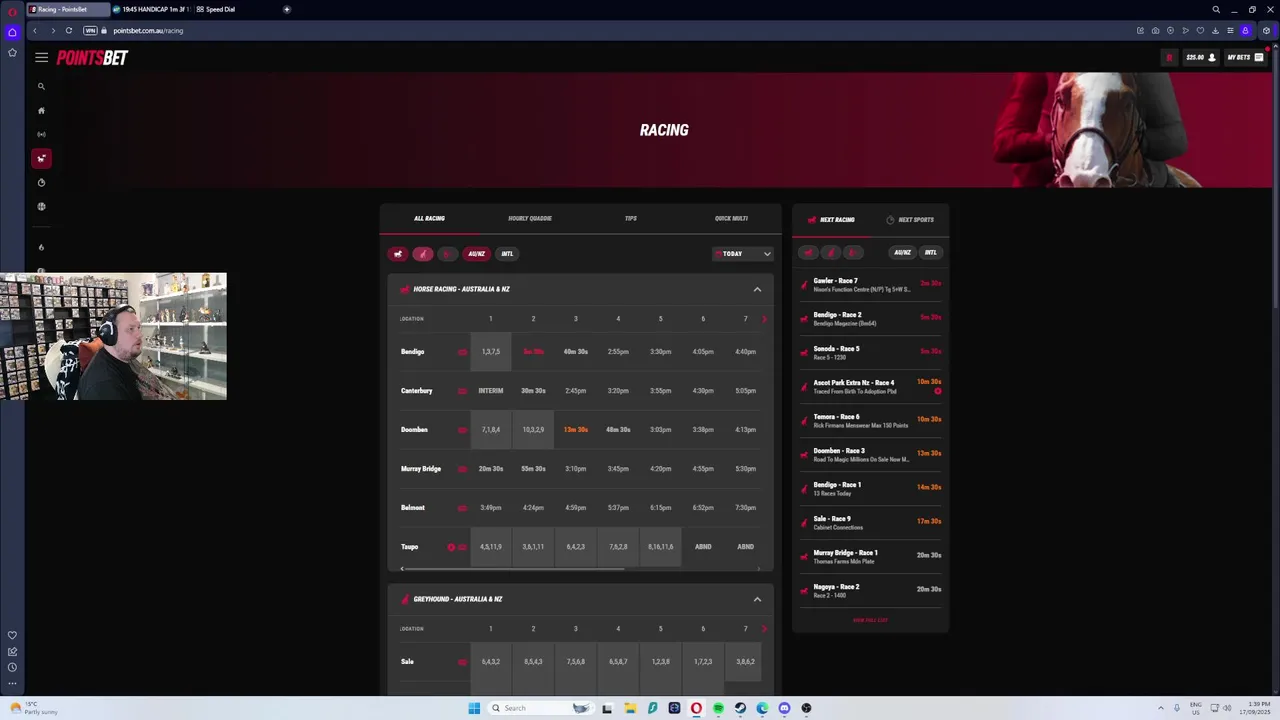The width and height of the screenshot is (1280, 720).
Task: Open Doomben race 3 at 13m 30s
Action: coord(575,430)
